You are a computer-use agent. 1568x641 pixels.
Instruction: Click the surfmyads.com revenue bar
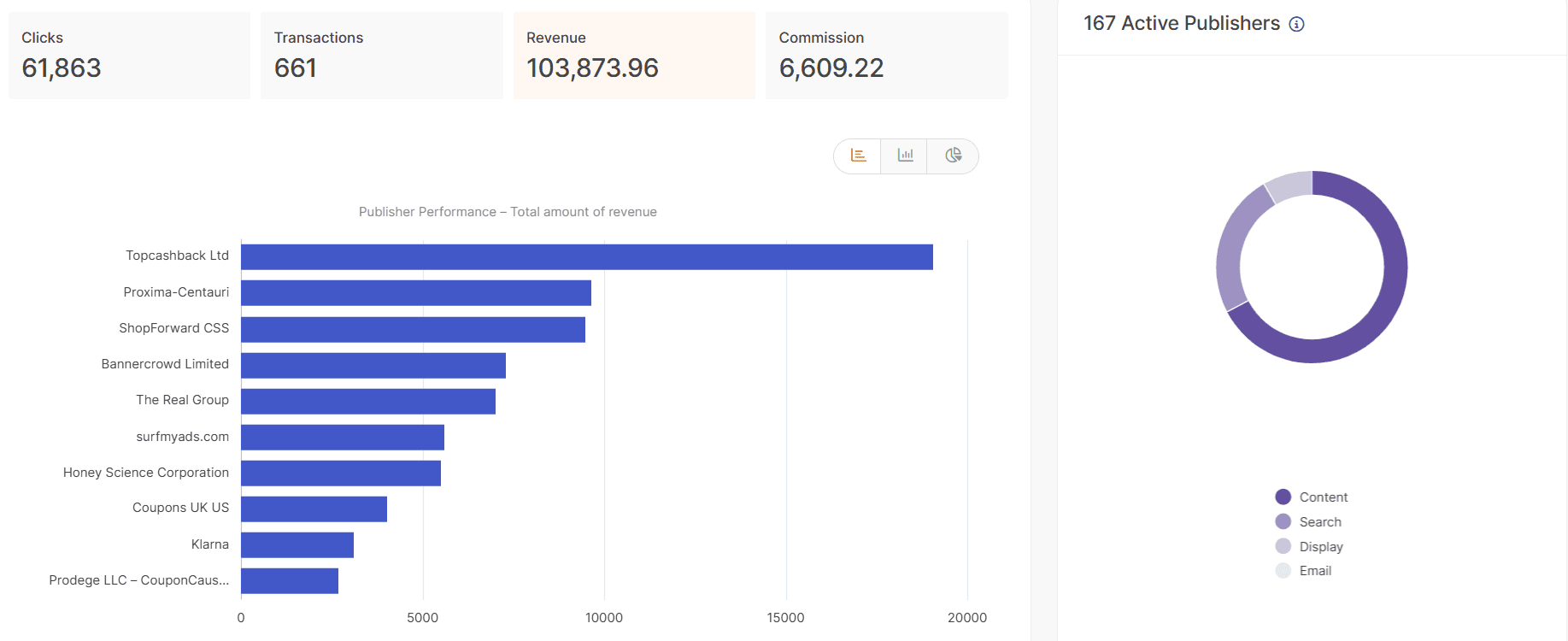pos(343,438)
